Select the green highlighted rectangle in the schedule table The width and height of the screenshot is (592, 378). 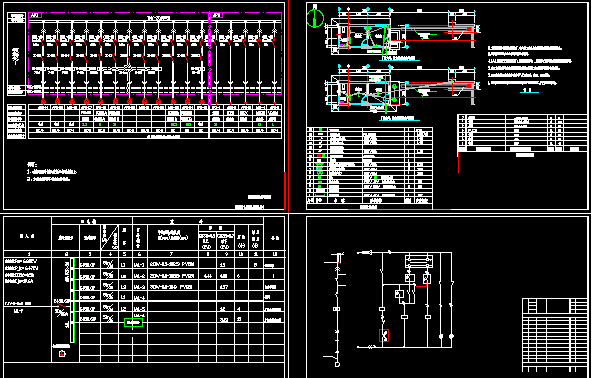click(133, 322)
